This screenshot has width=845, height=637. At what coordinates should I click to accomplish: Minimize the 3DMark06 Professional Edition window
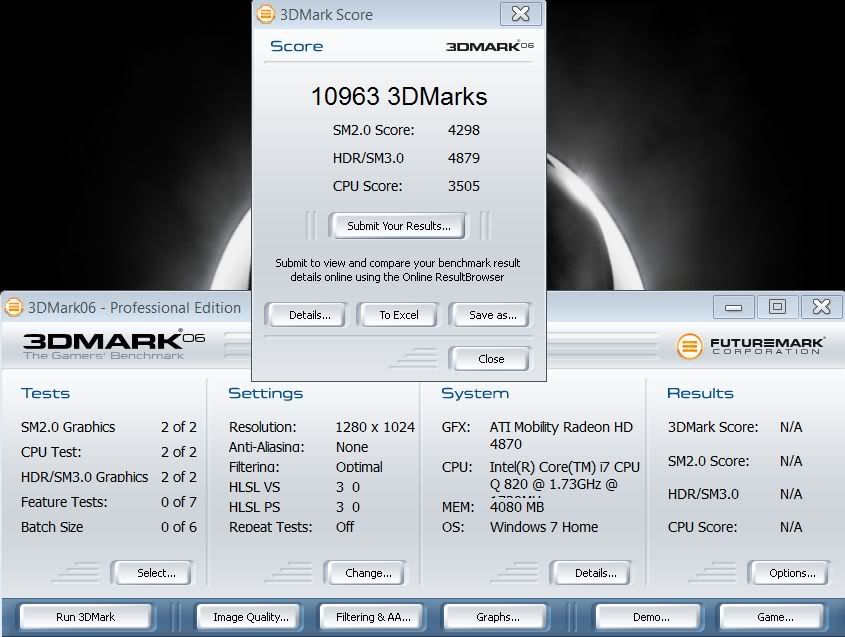[733, 307]
